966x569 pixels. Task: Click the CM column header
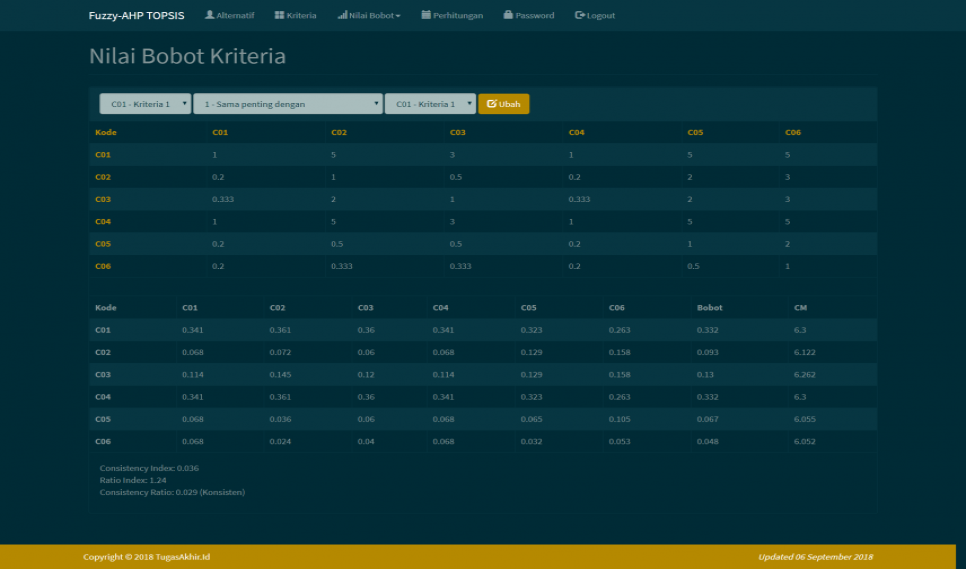[x=800, y=308]
